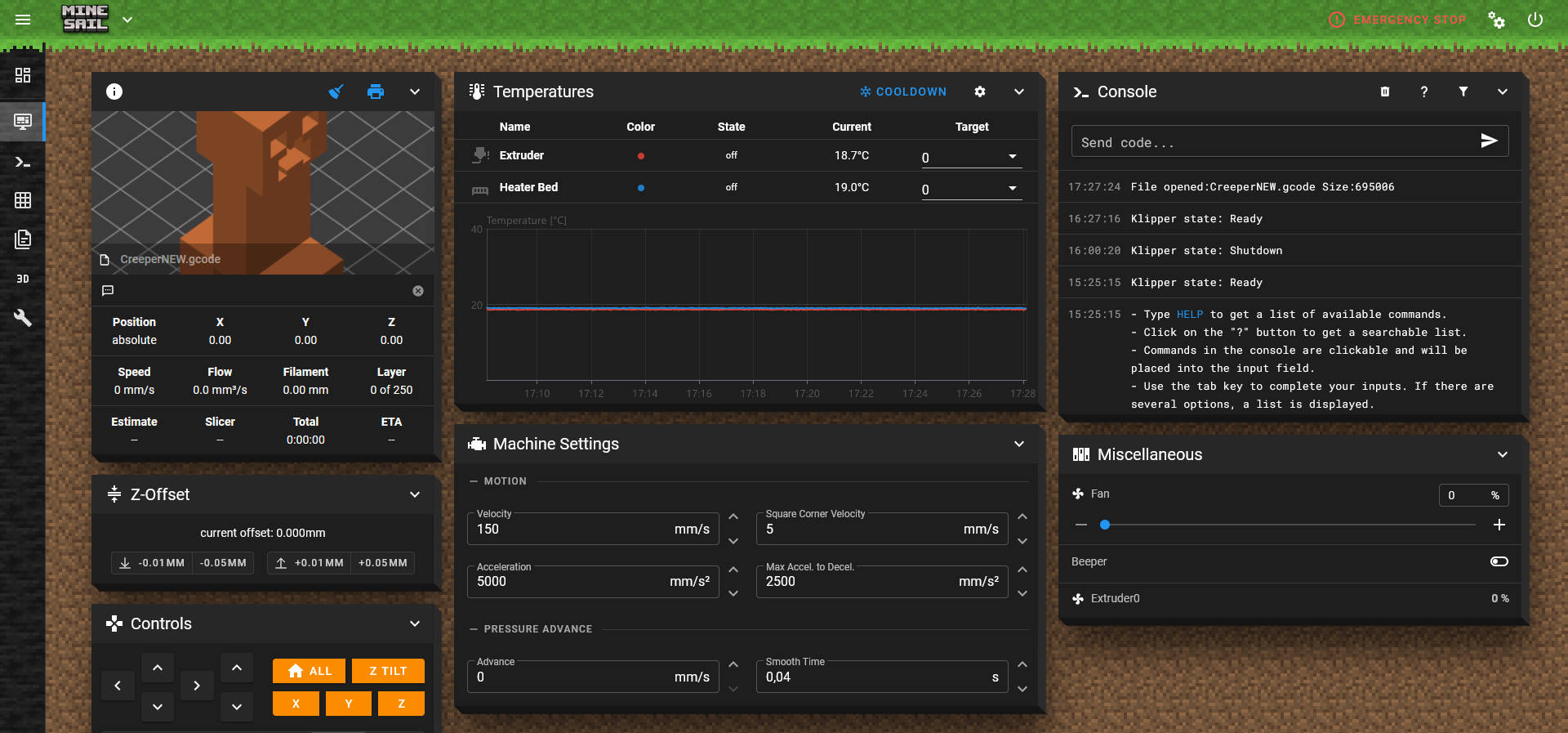1568x733 pixels.
Task: Open the Extruder target temperature dropdown
Action: pos(1013,157)
